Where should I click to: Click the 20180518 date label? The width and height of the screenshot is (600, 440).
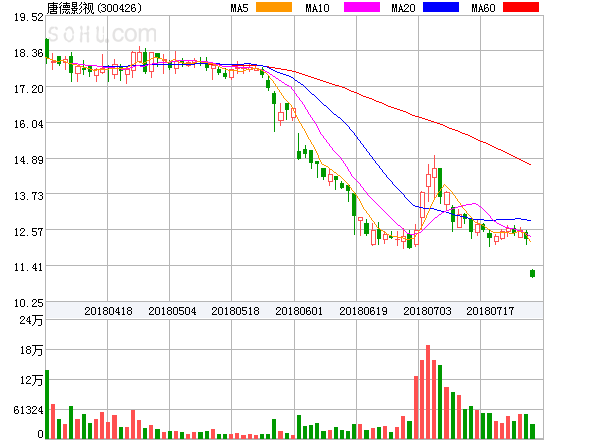click(235, 311)
